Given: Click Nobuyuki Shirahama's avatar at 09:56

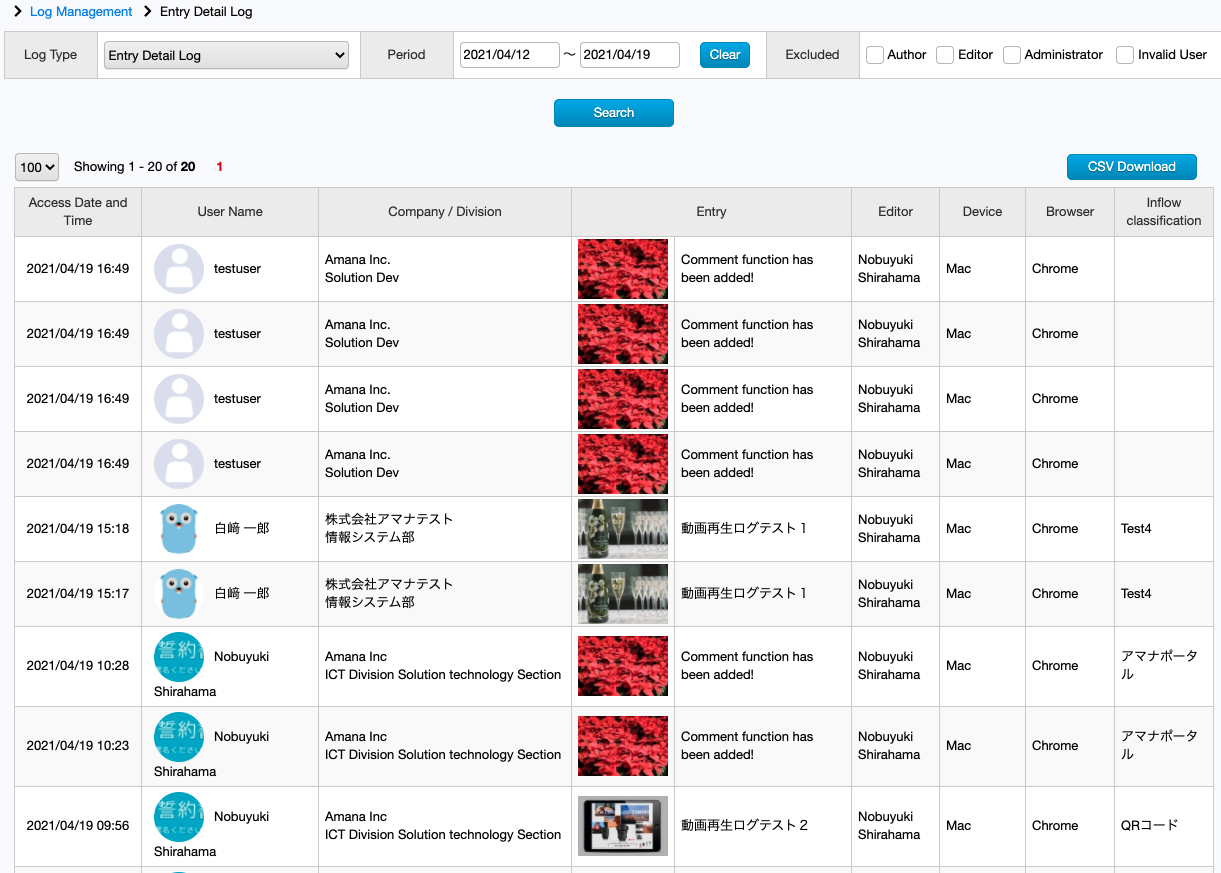Looking at the screenshot, I should pos(179,817).
